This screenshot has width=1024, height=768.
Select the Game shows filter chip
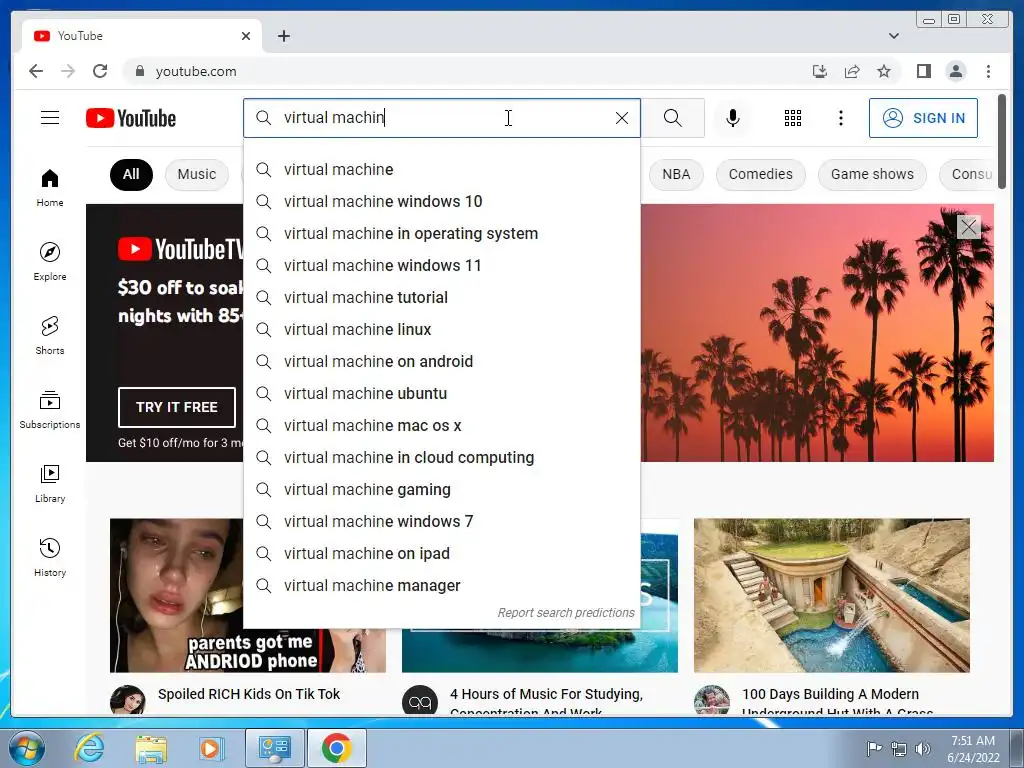coord(872,174)
